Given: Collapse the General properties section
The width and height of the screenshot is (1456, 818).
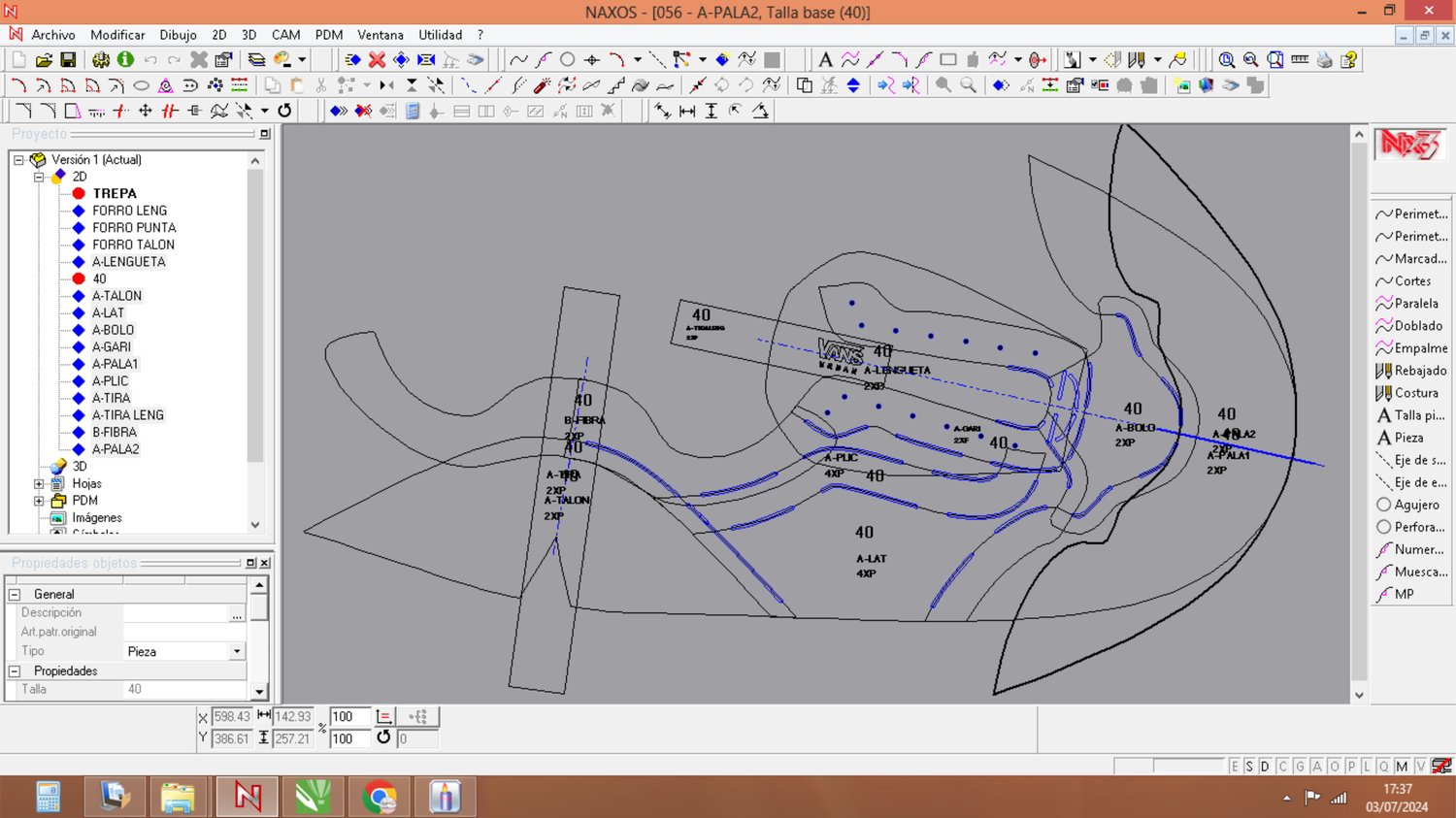Looking at the screenshot, I should click(15, 594).
